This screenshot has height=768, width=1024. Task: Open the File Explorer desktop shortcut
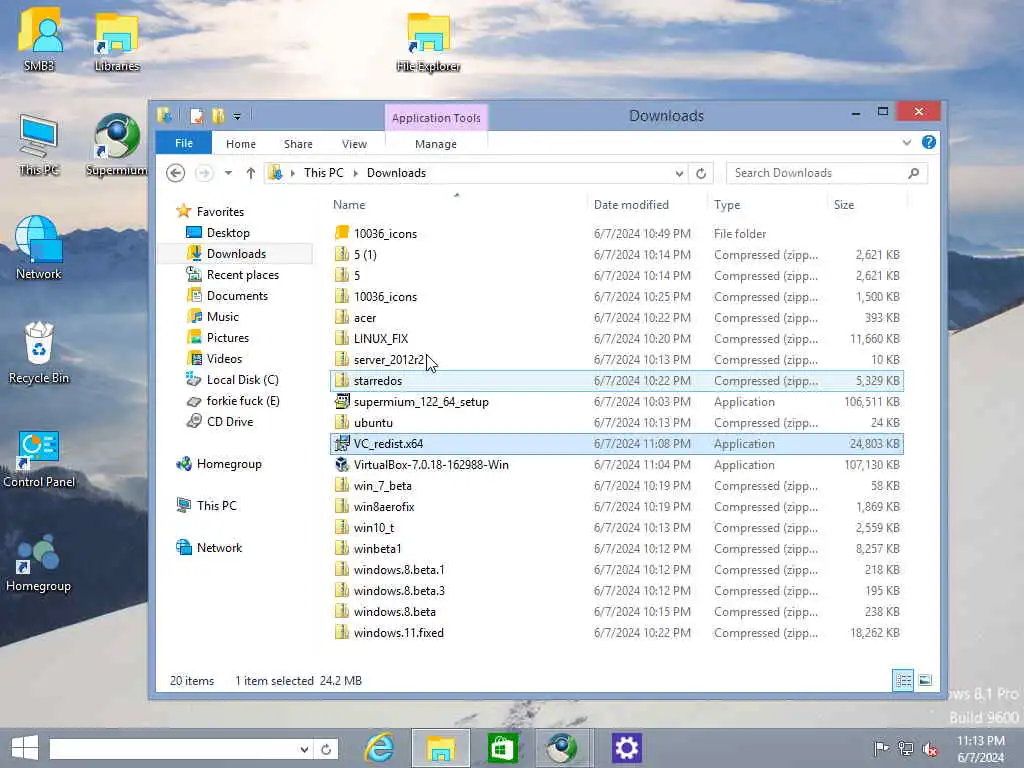click(x=428, y=41)
